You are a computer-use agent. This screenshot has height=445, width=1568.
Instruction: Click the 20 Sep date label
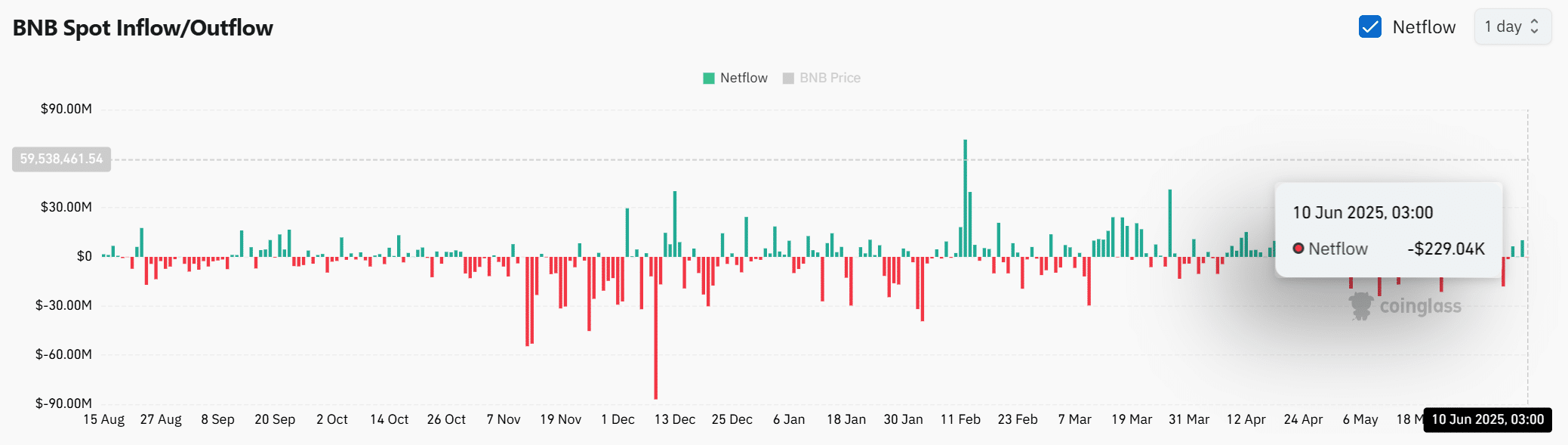pyautogui.click(x=275, y=419)
